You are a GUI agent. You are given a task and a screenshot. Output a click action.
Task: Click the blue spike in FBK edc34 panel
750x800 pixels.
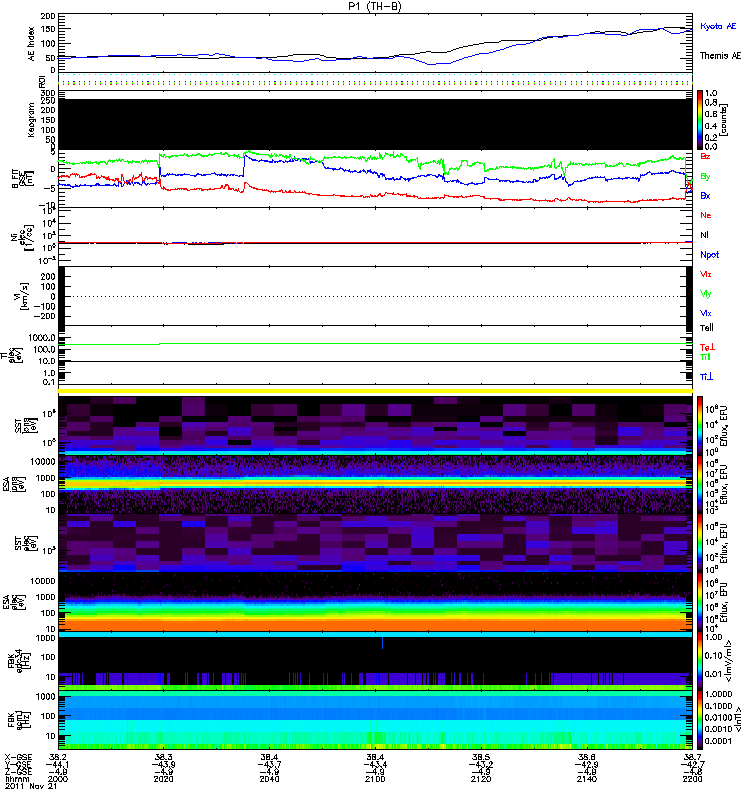point(382,643)
